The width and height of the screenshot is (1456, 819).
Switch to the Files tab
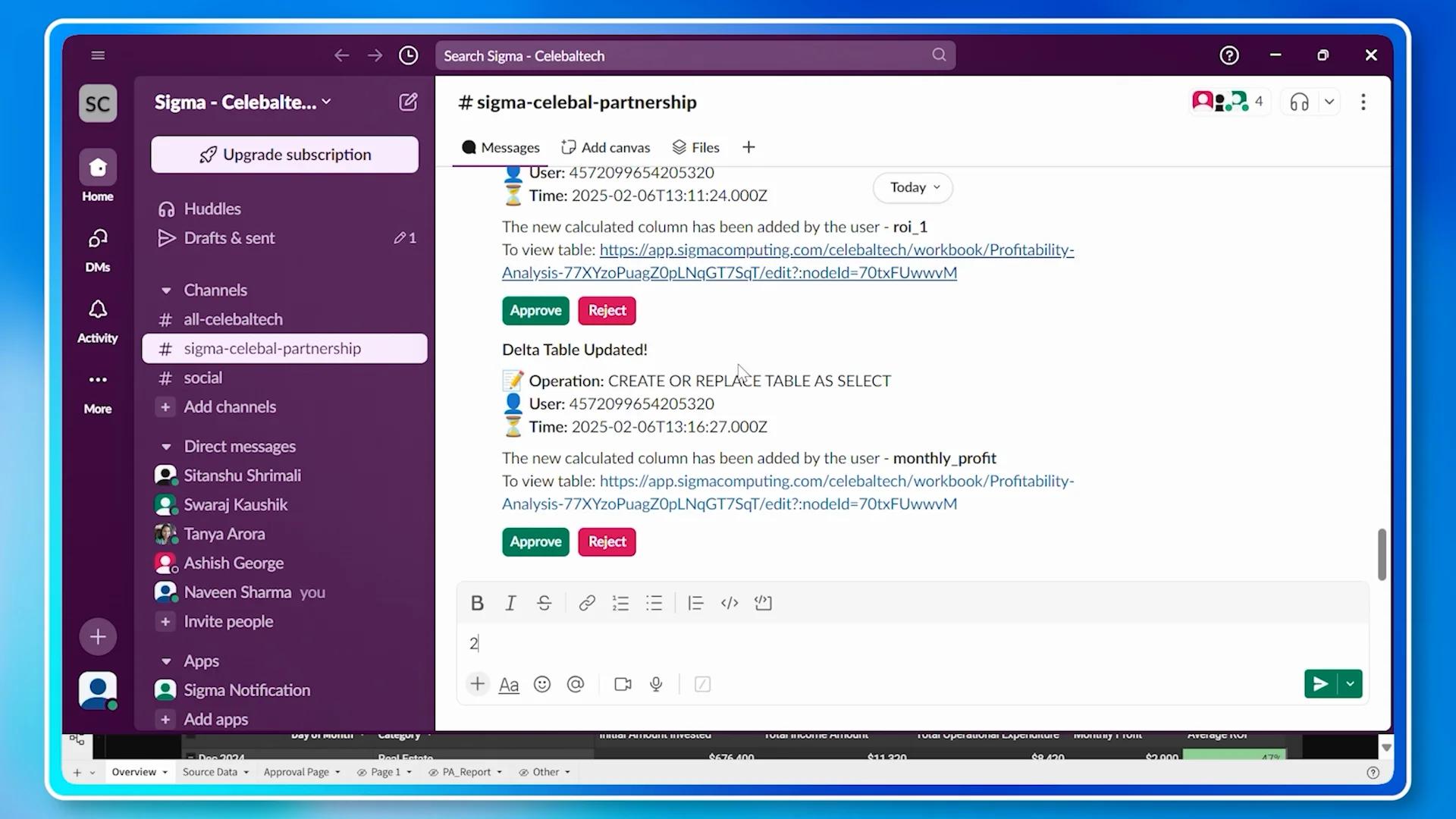(x=695, y=148)
